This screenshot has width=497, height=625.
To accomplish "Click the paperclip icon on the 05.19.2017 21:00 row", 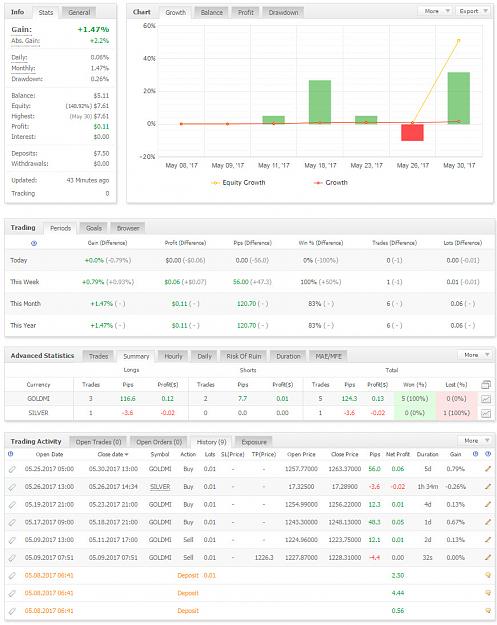I will pos(12,505).
